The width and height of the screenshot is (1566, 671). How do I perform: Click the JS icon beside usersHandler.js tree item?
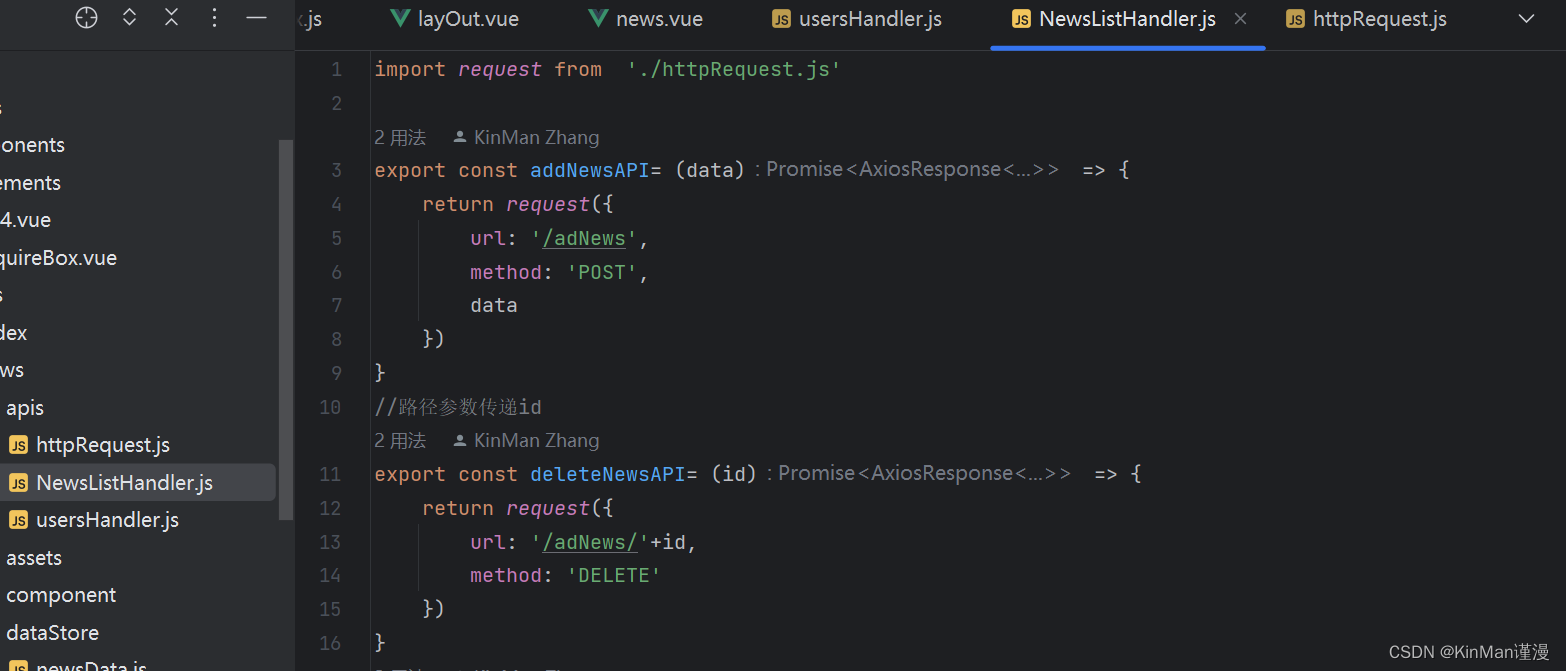click(x=18, y=520)
